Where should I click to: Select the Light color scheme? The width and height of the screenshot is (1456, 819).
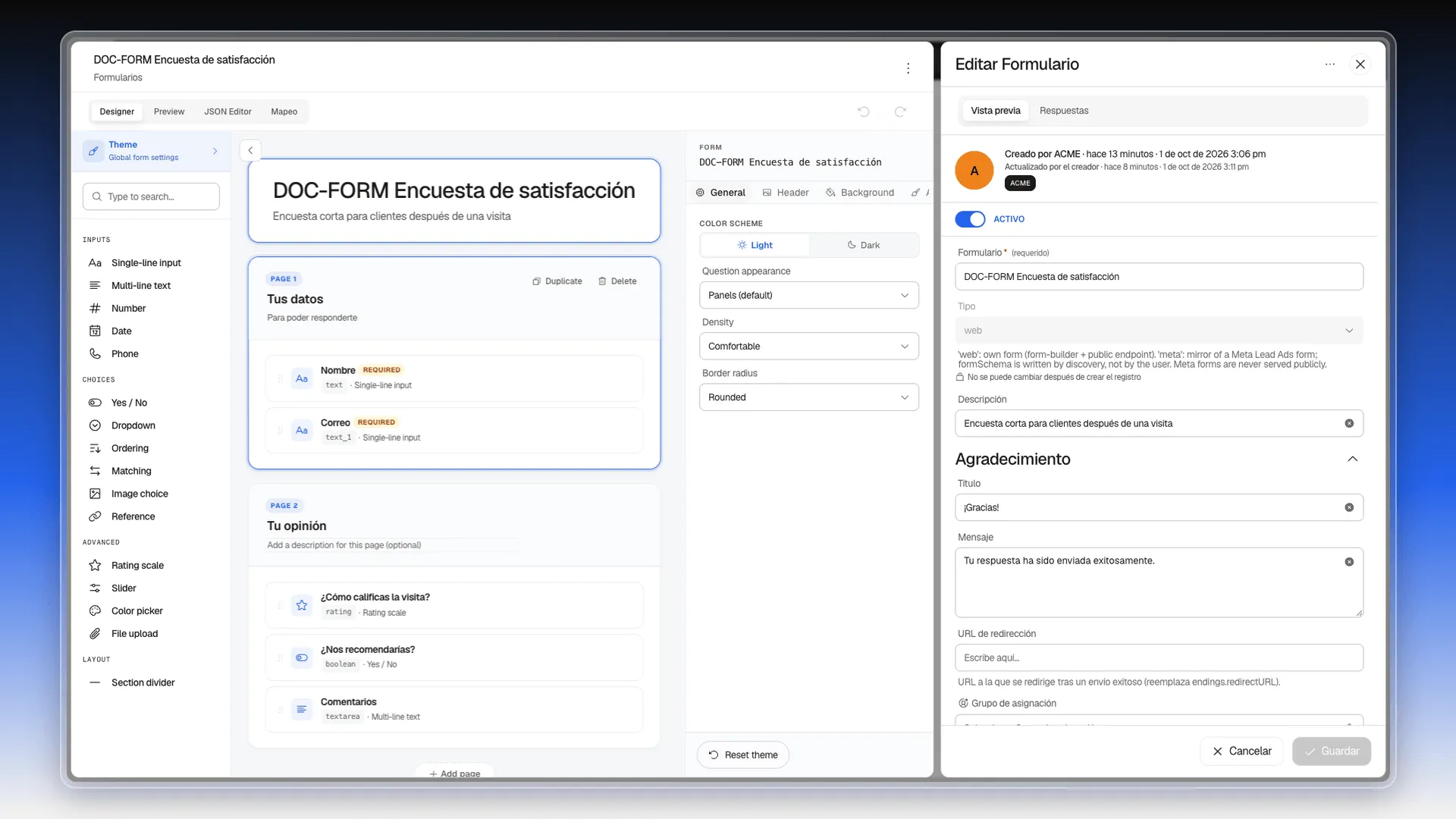point(755,245)
